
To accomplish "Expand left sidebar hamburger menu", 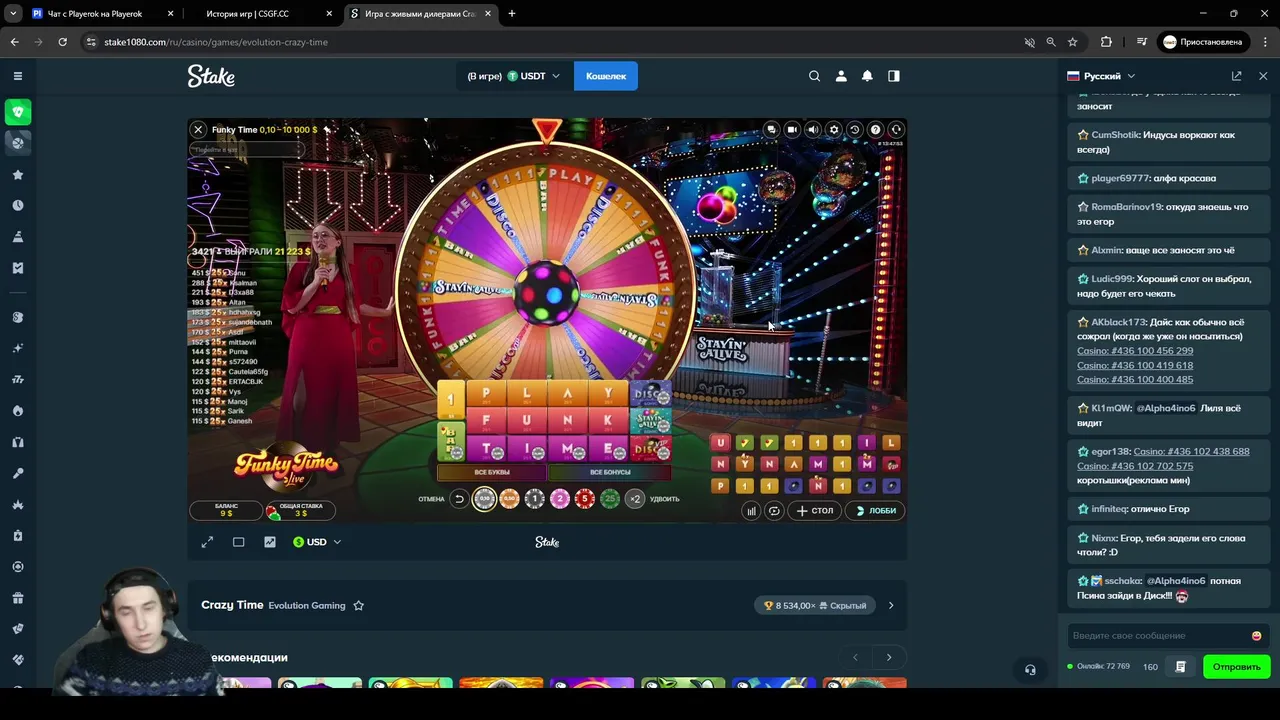I will tap(18, 76).
